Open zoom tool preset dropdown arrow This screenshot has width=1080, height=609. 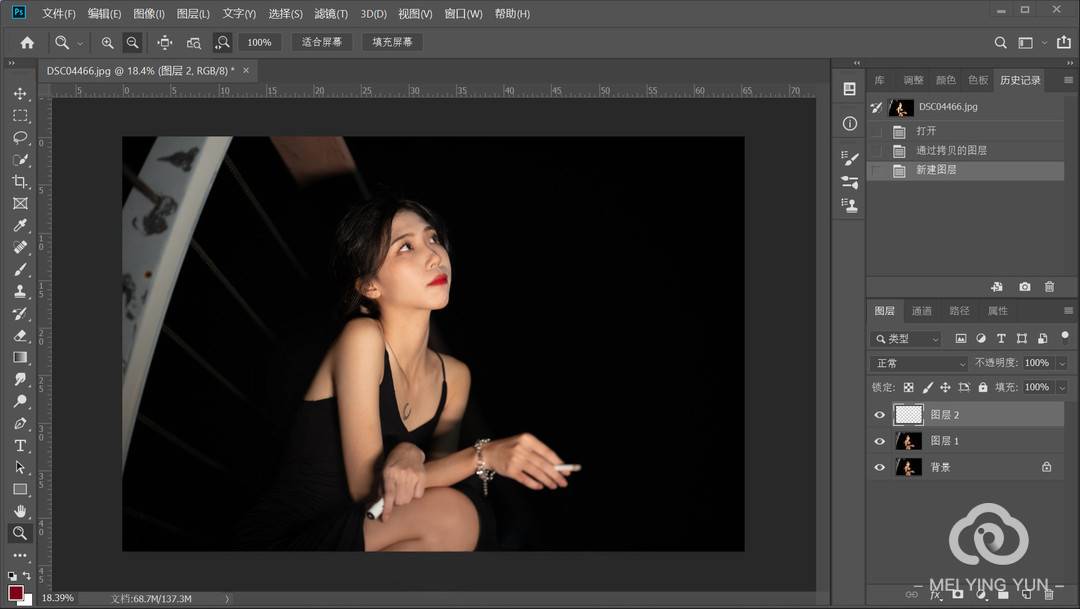[80, 43]
